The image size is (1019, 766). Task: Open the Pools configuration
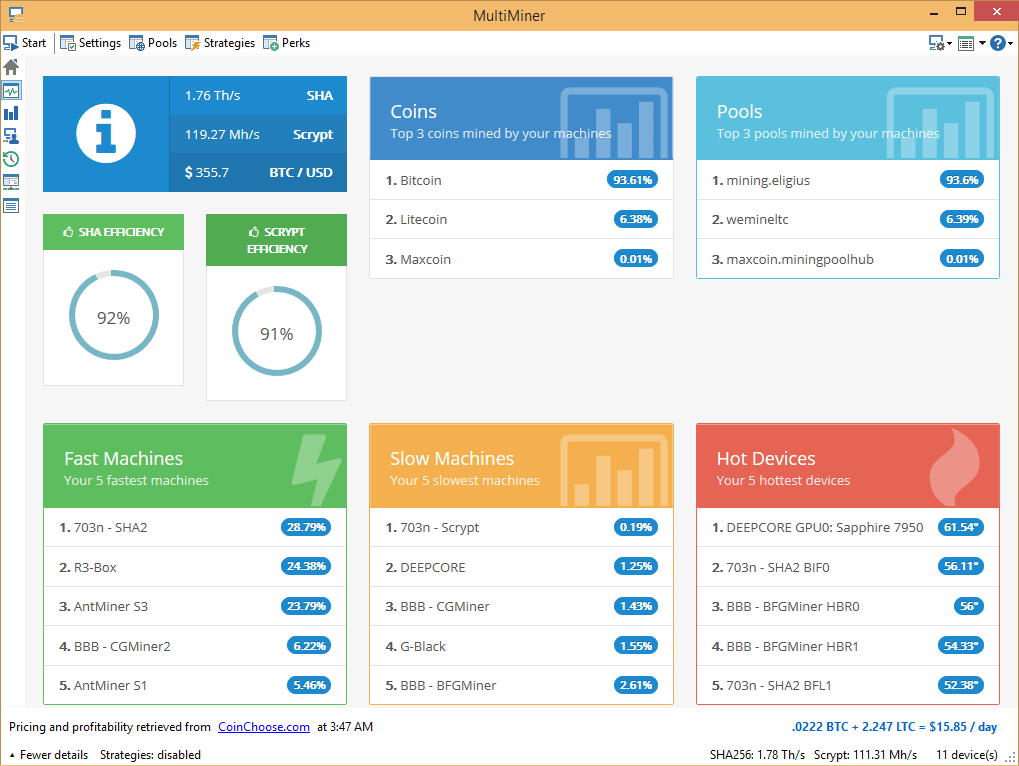[x=153, y=43]
